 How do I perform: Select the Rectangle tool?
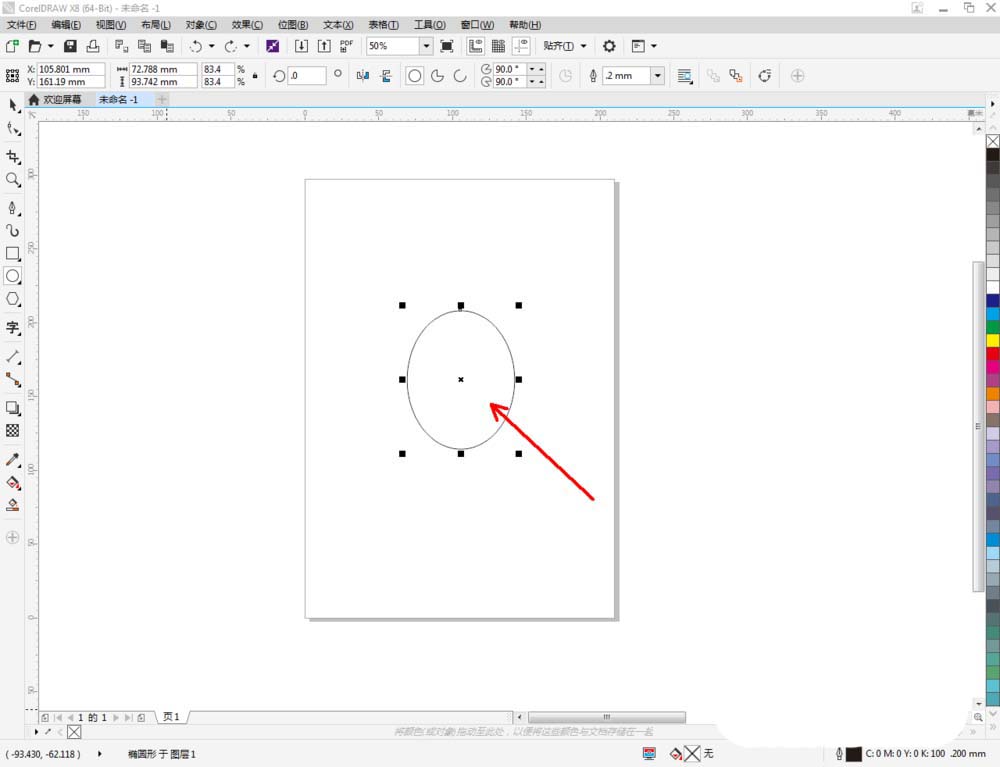[x=13, y=253]
